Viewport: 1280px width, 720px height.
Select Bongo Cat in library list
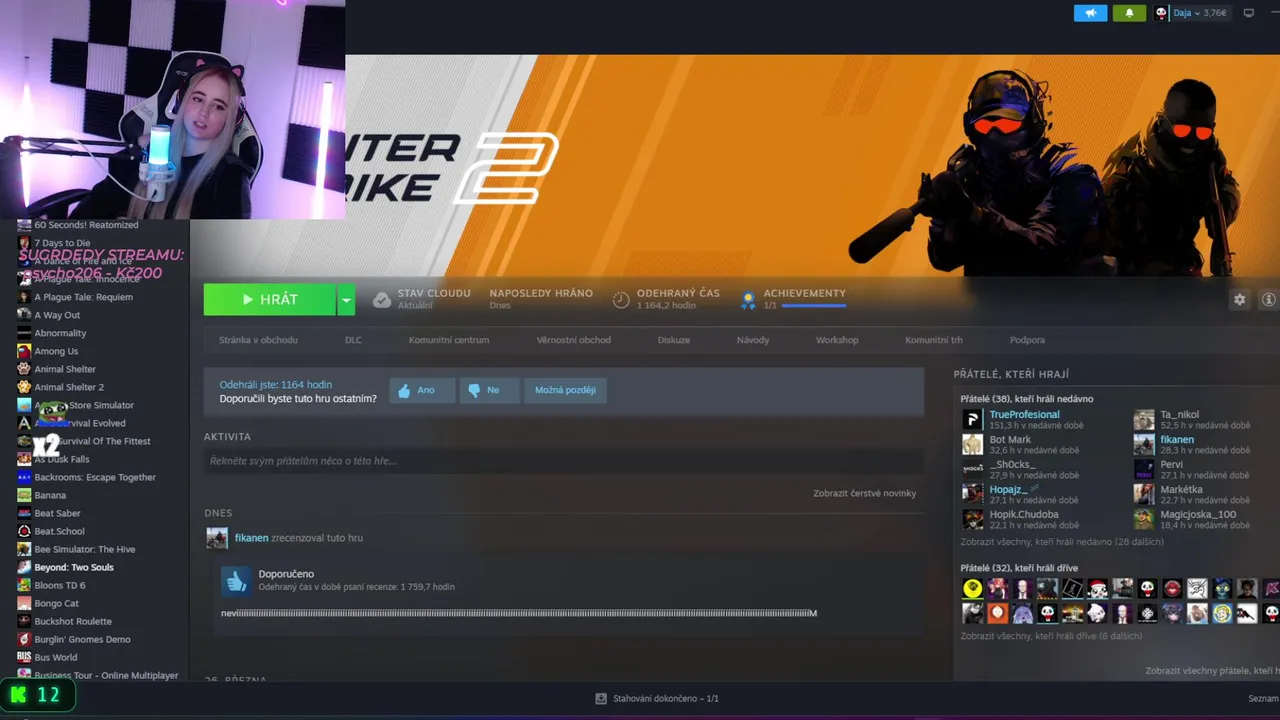tap(56, 603)
